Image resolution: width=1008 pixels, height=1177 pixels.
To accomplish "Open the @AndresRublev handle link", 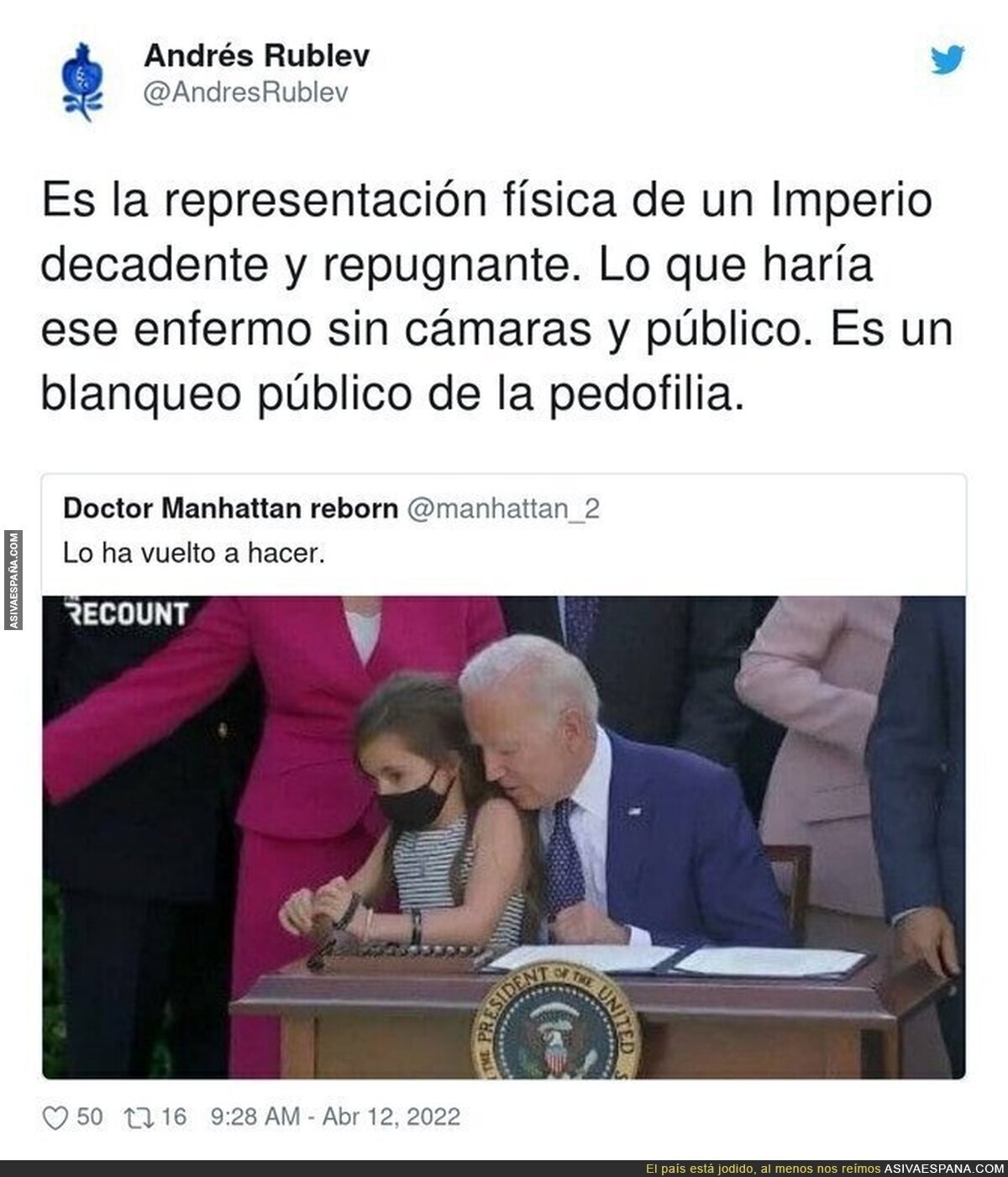I will click(246, 92).
